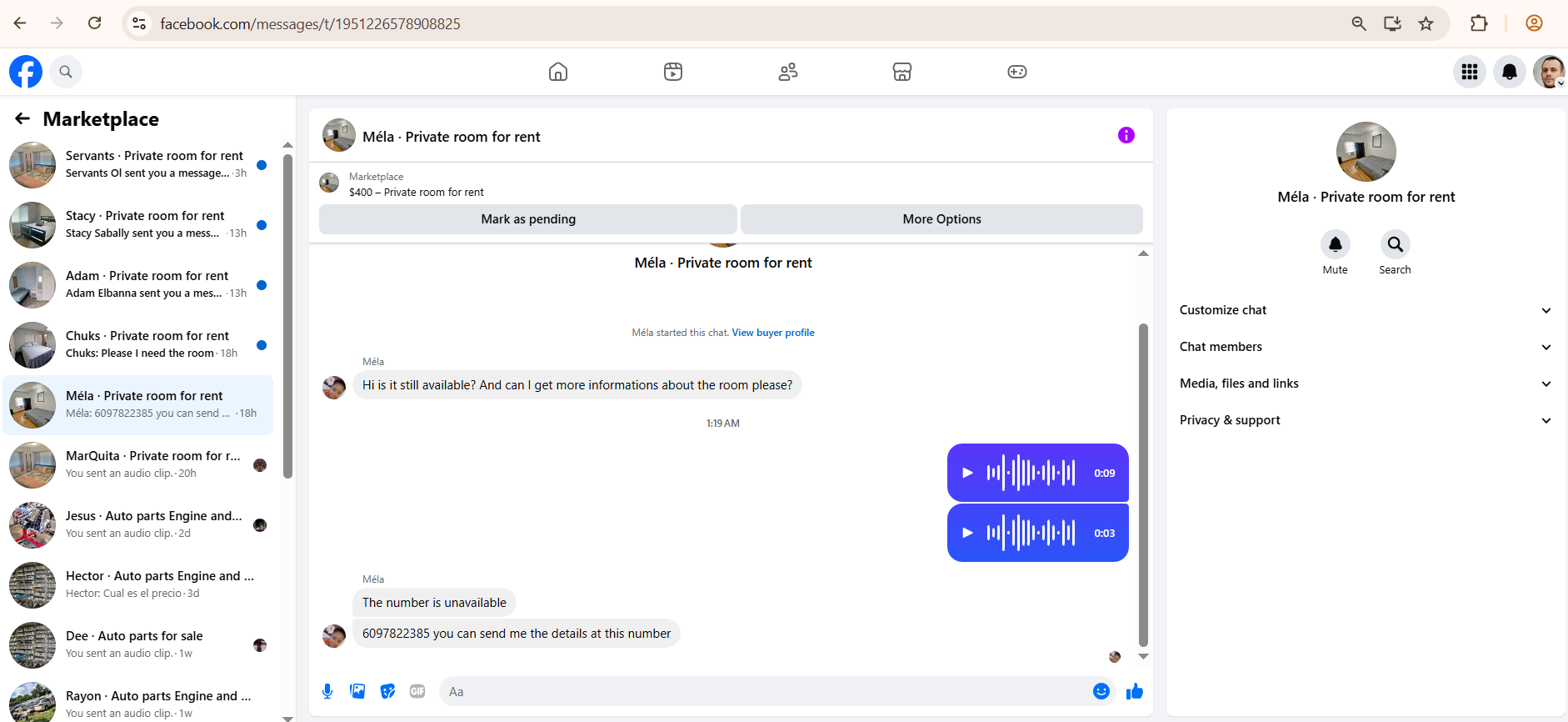Expand Media, files and links section
The width and height of the screenshot is (1568, 722).
click(1366, 384)
